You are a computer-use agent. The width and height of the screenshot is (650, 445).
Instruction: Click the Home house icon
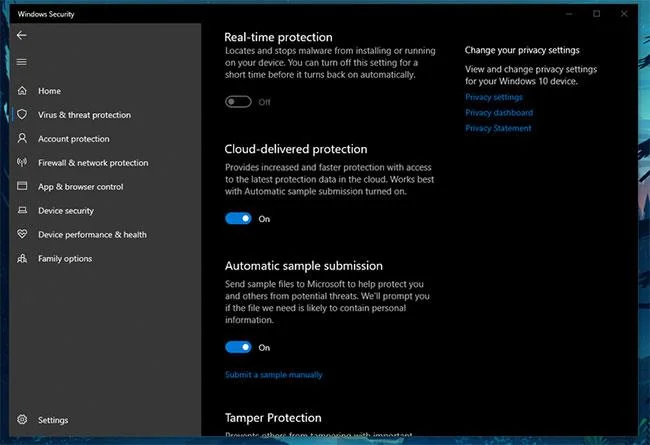(x=22, y=90)
